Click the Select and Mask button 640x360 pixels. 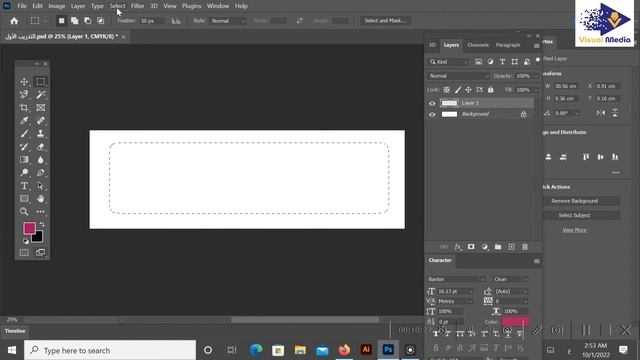pyautogui.click(x=385, y=20)
